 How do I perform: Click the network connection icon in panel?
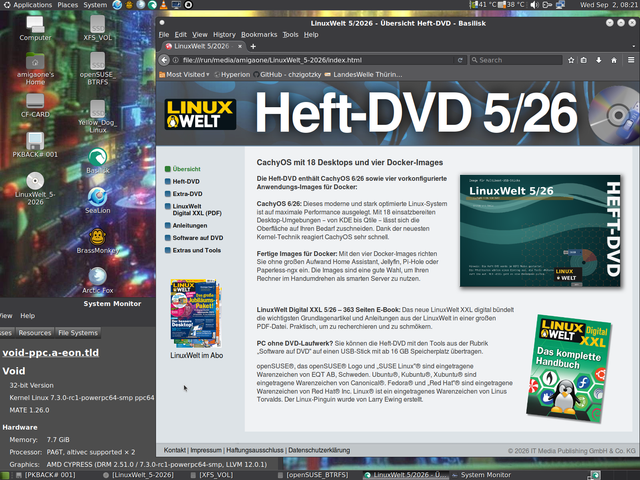[x=560, y=5]
